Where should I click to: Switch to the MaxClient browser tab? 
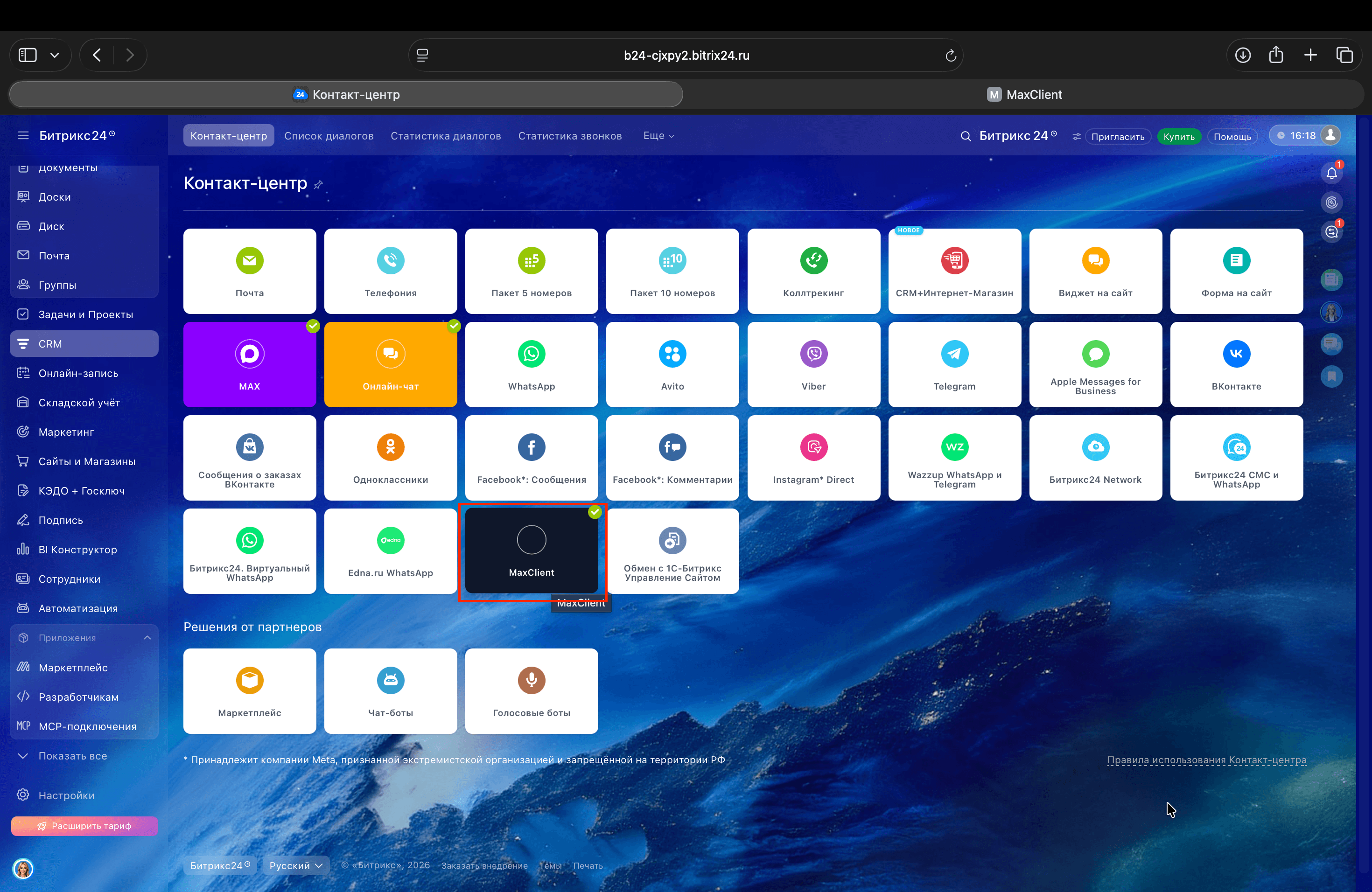[x=1024, y=95]
